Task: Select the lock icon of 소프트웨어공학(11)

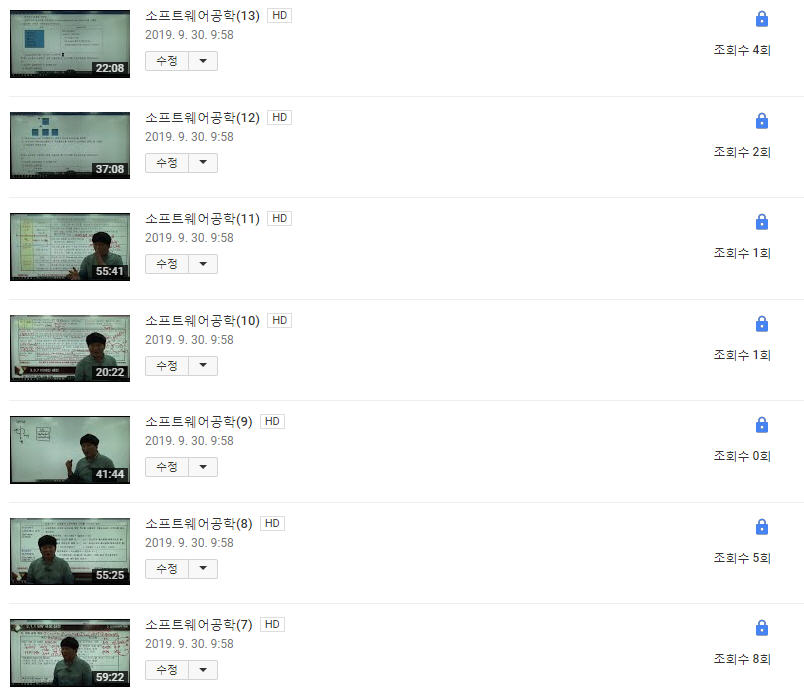Action: point(761,222)
